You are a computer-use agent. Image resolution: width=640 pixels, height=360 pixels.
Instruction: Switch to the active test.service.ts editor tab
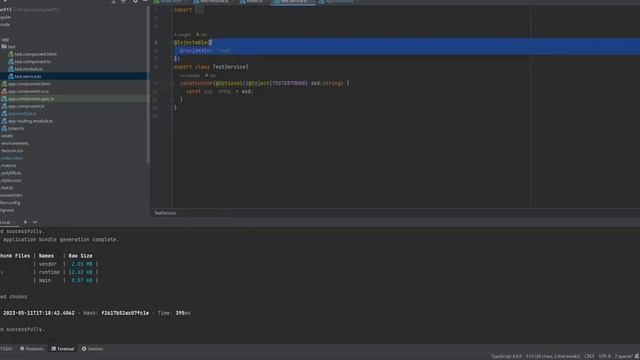pos(293,2)
